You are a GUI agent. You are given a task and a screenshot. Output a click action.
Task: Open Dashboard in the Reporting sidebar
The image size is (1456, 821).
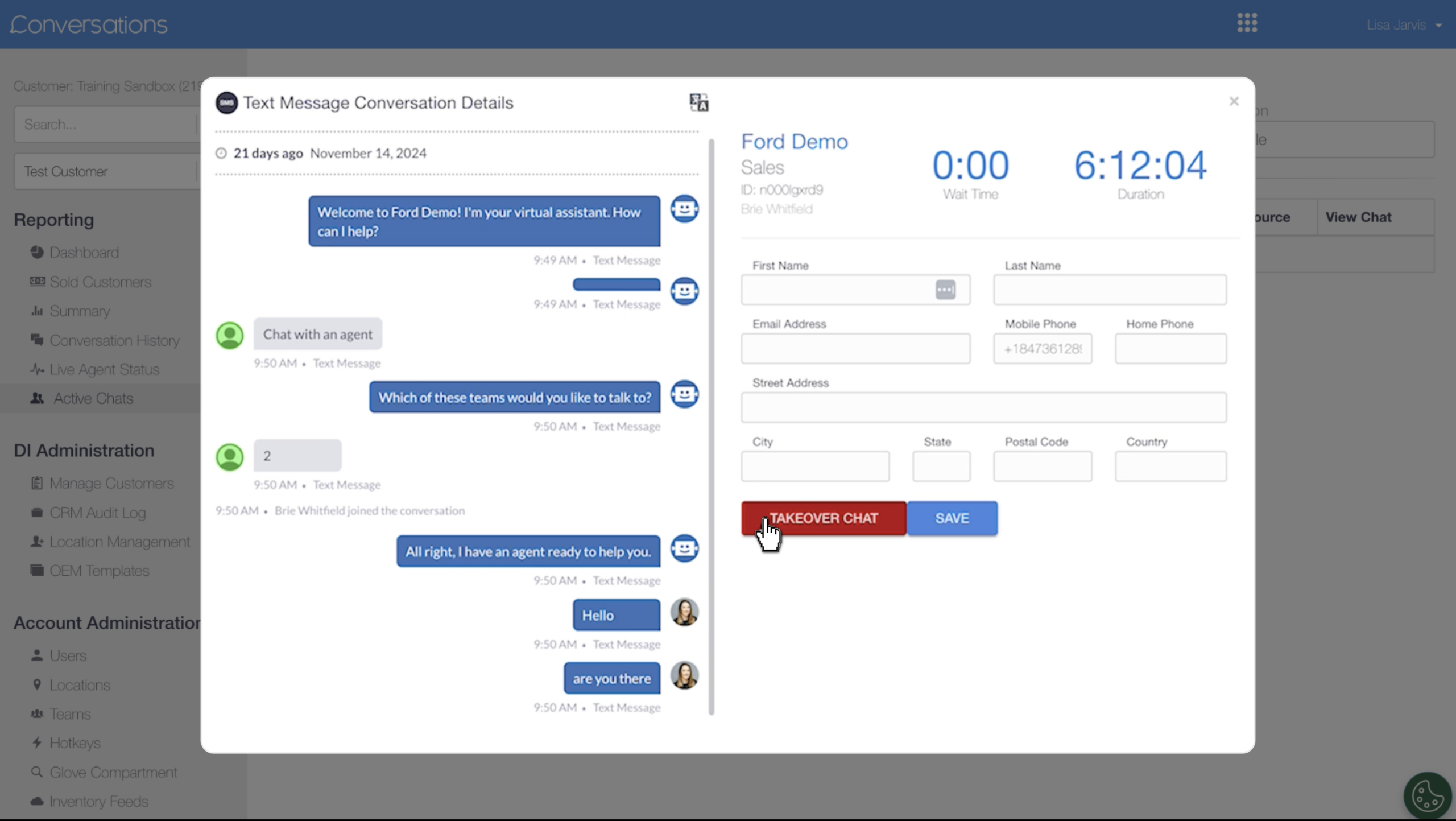pyautogui.click(x=84, y=253)
